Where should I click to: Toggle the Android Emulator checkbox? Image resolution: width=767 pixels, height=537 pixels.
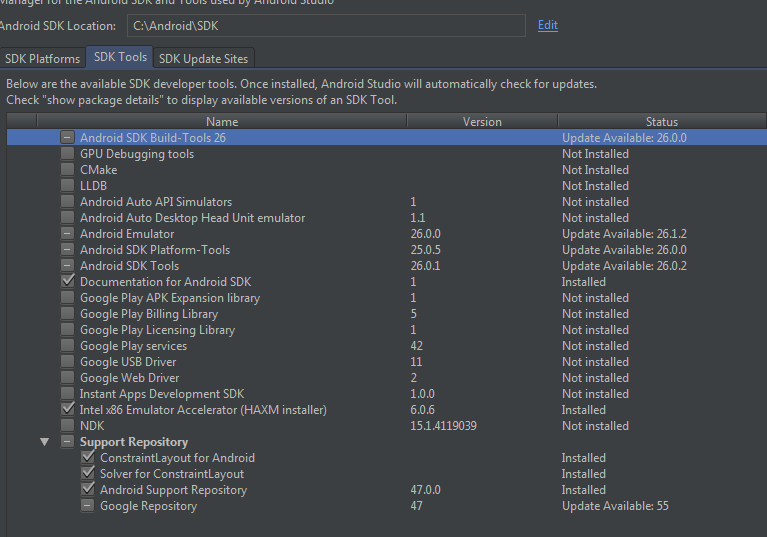(x=68, y=234)
